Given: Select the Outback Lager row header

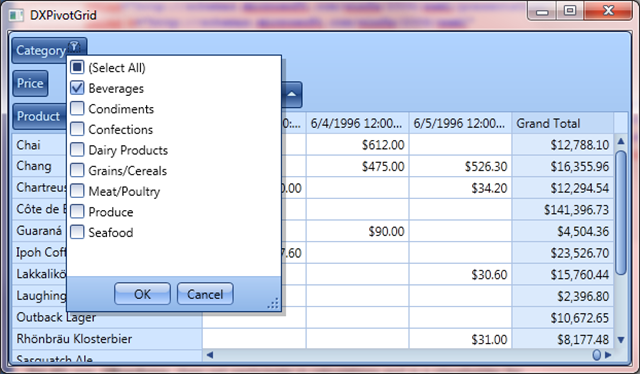Looking at the screenshot, I should (107, 318).
